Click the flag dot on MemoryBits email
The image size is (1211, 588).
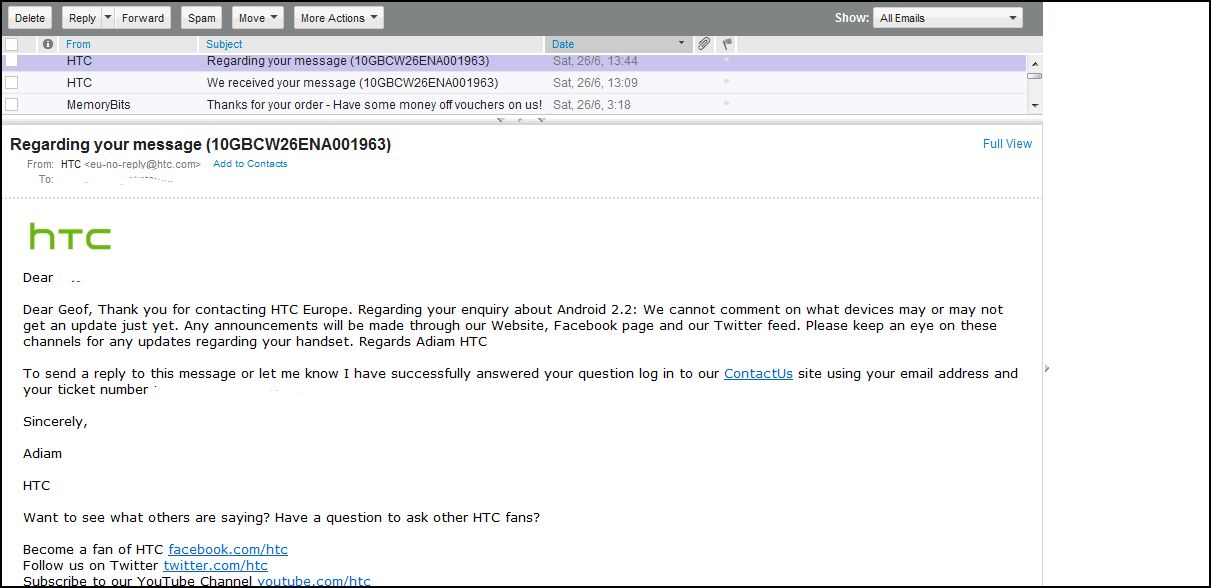[x=727, y=104]
